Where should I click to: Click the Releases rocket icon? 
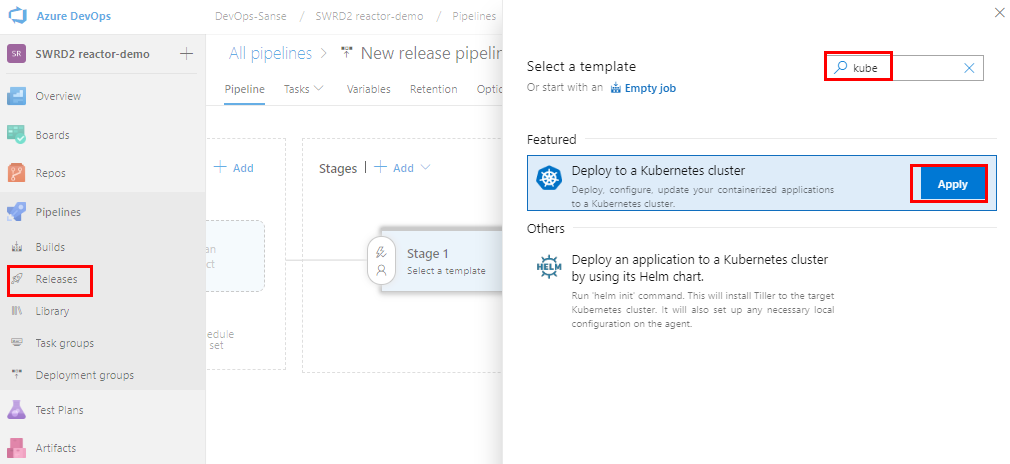(17, 279)
